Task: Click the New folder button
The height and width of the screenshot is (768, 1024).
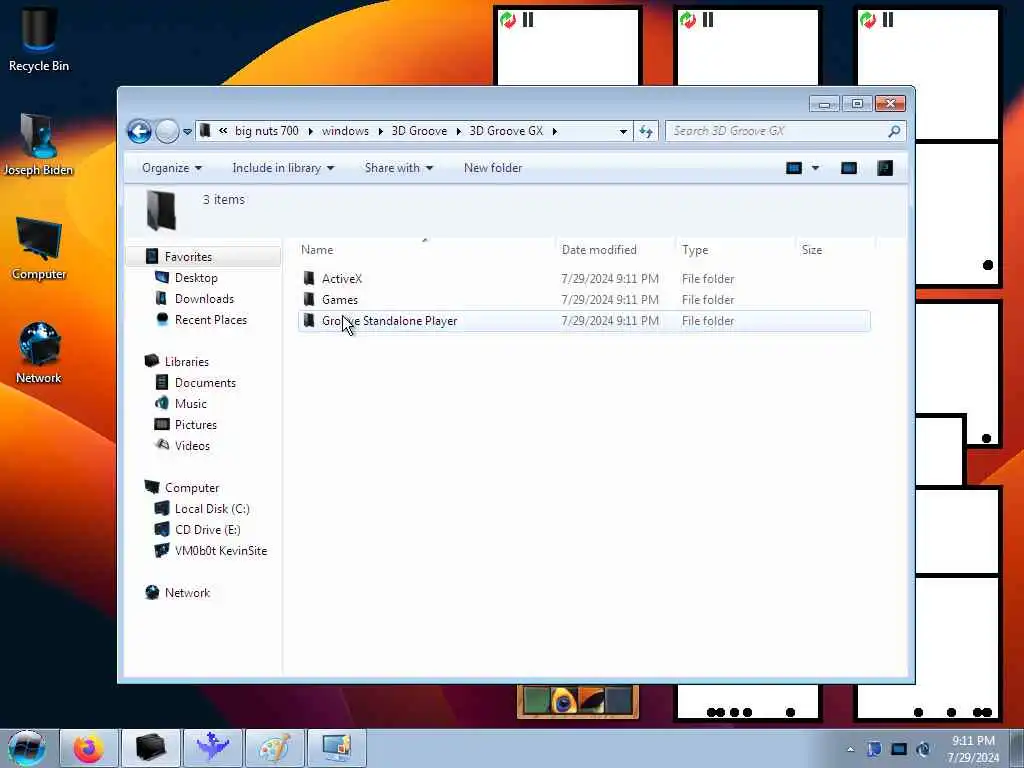Action: pyautogui.click(x=493, y=168)
